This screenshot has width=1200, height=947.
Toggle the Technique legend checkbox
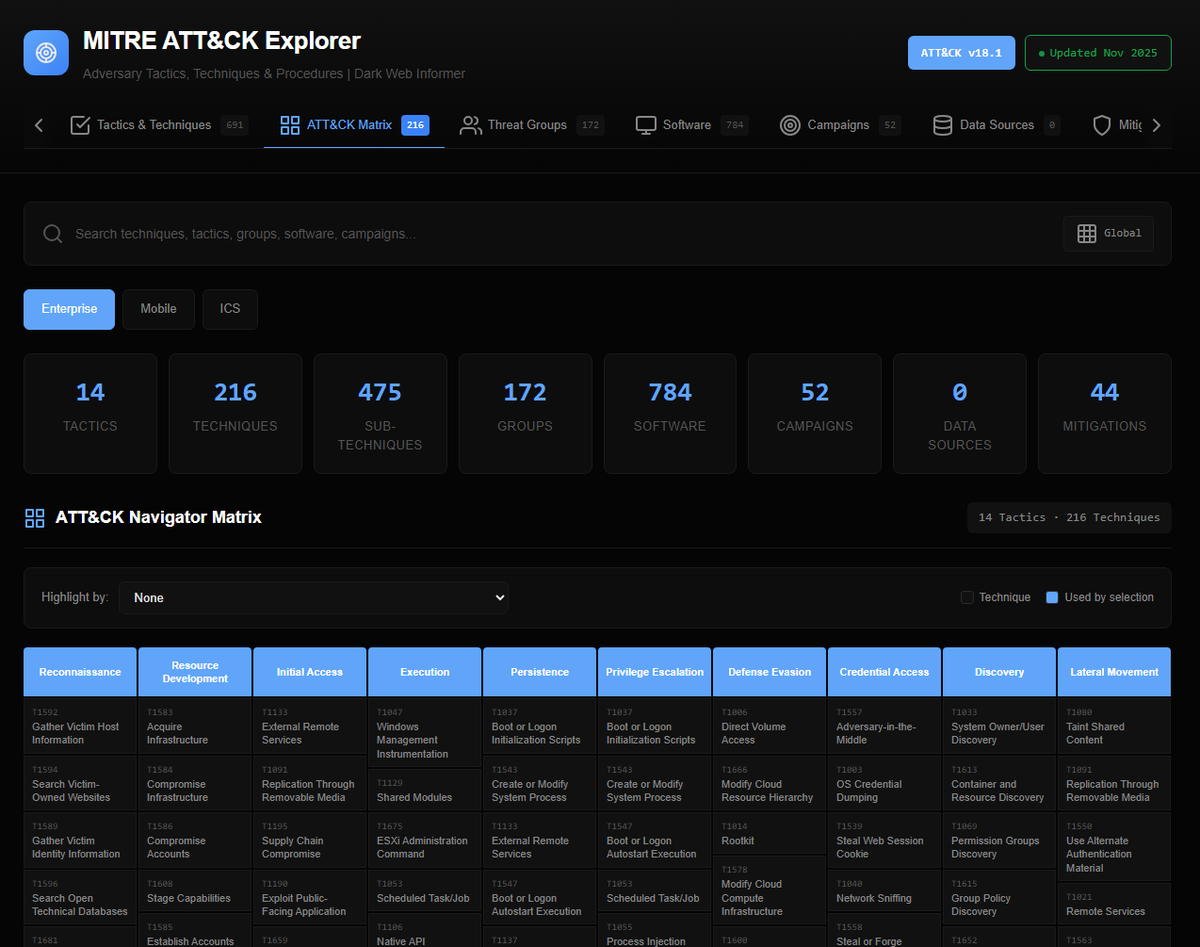[x=967, y=597]
